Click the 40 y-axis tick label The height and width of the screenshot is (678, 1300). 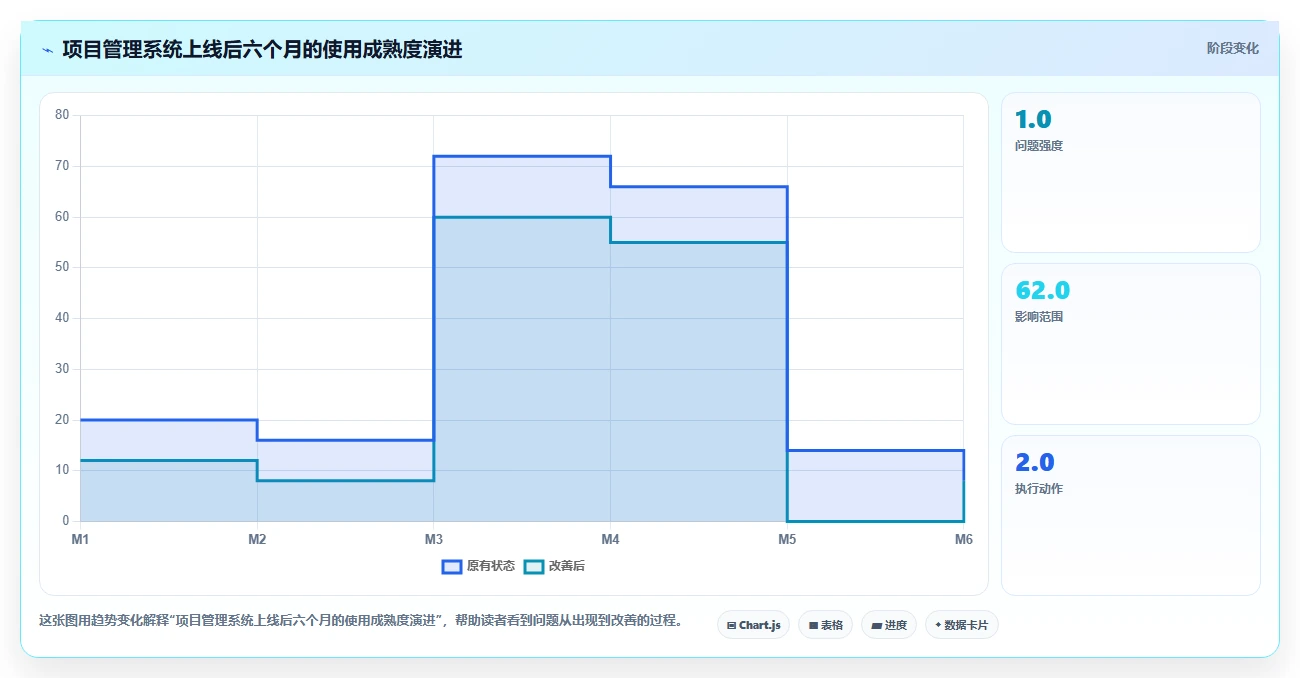62,318
